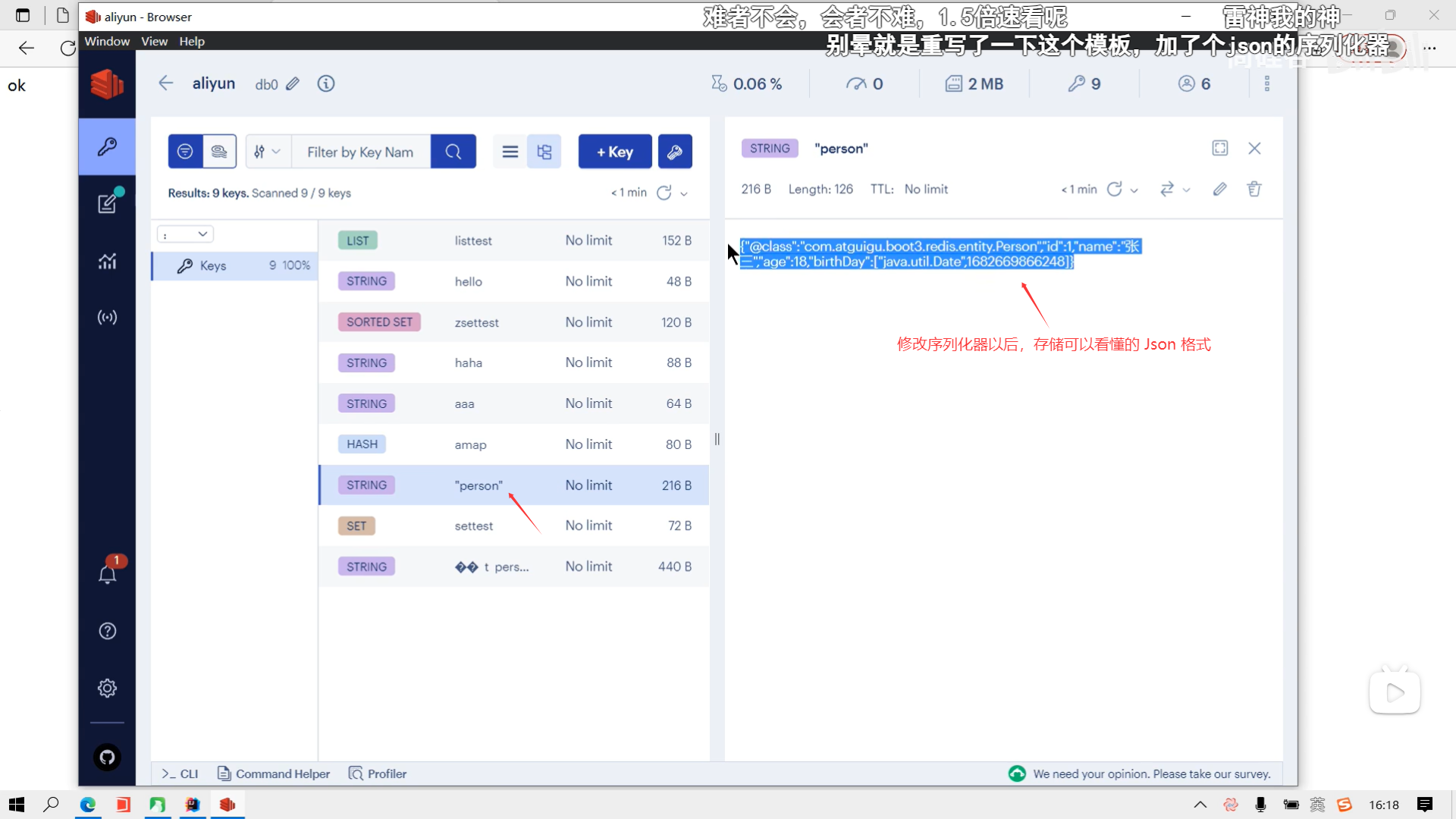This screenshot has height=819, width=1456.
Task: Open the Pub/Sub sidebar icon
Action: tap(107, 317)
